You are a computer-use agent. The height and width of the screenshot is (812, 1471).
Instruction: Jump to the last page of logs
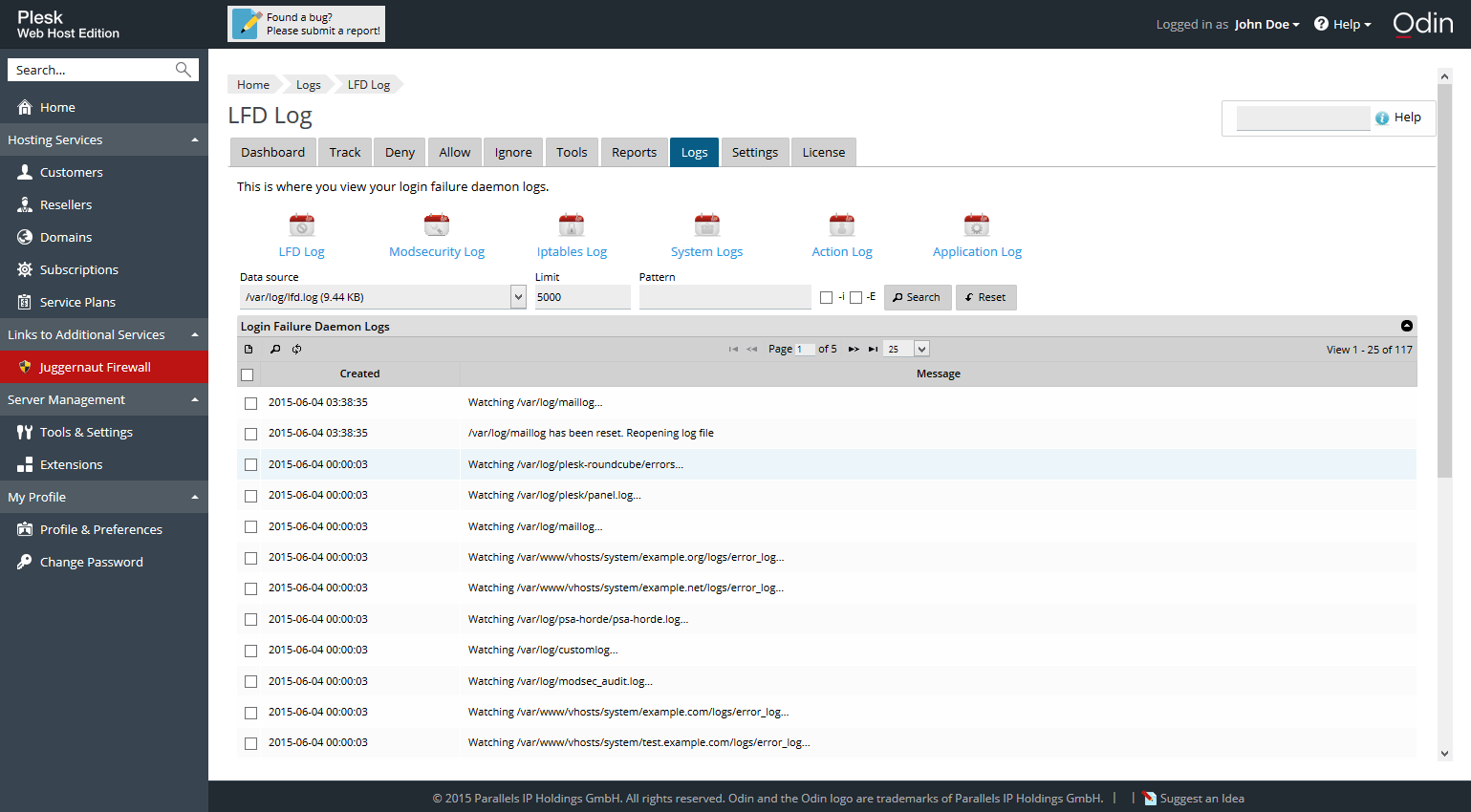873,350
